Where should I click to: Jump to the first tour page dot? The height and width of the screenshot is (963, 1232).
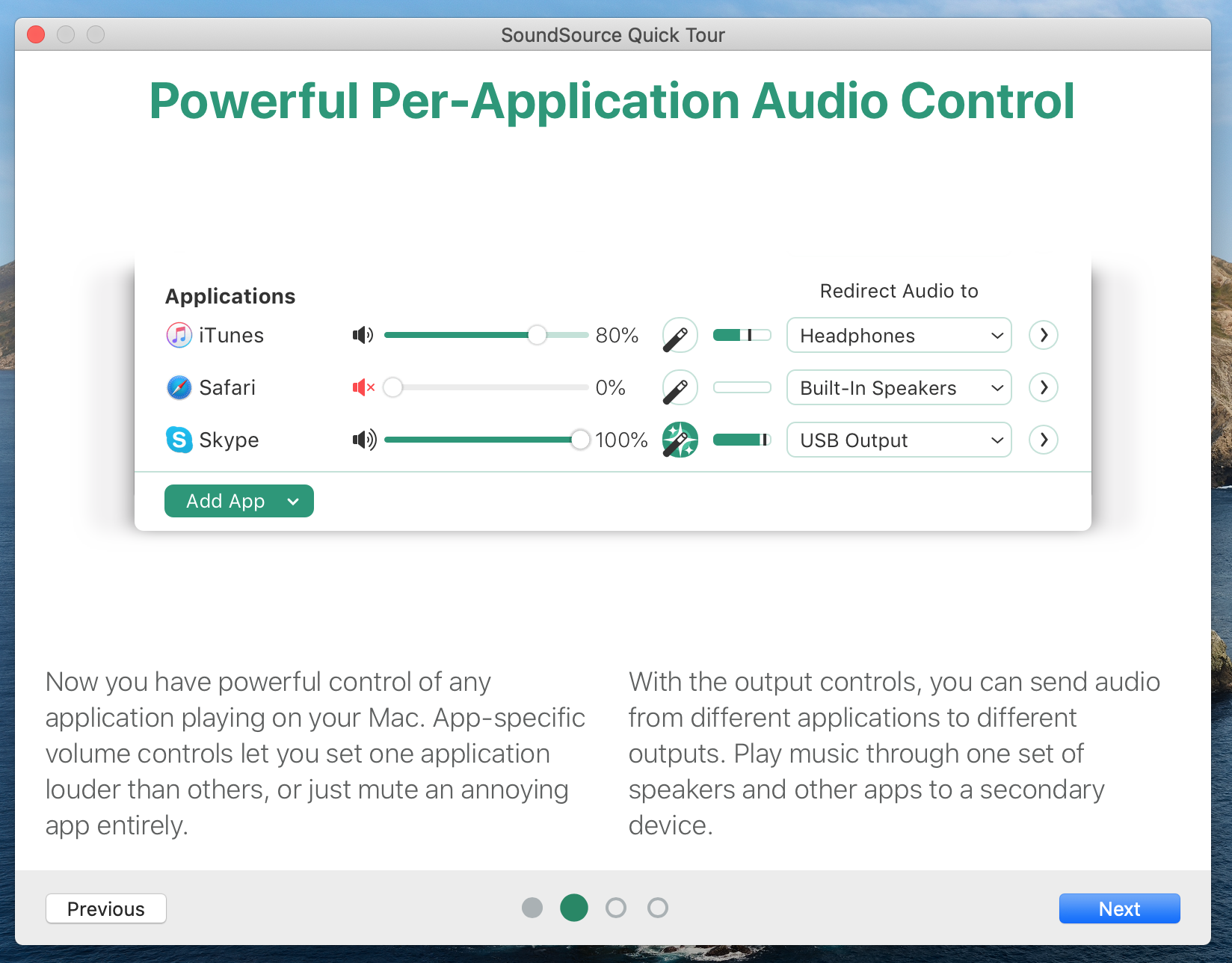(532, 908)
